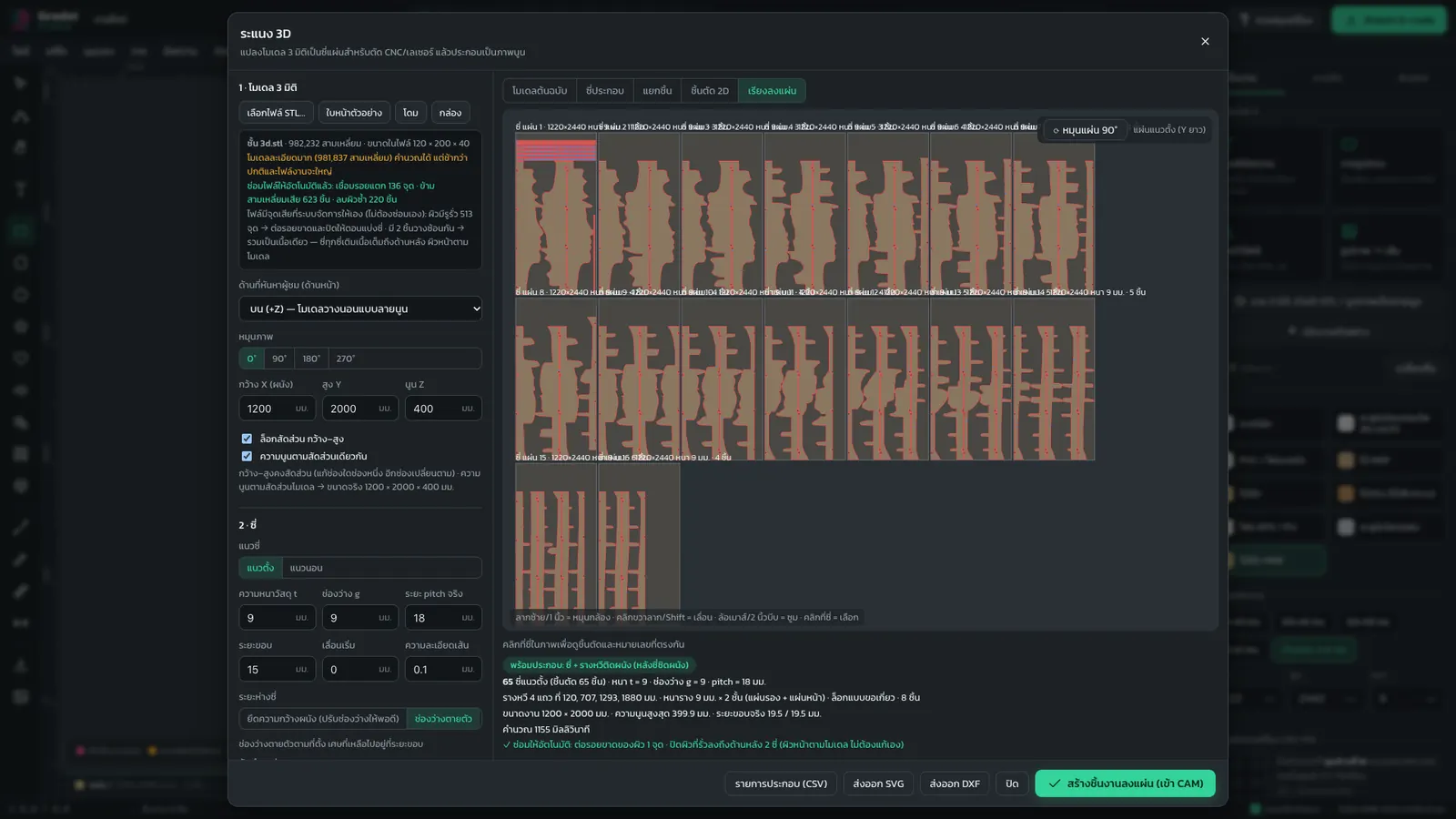
Task: Toggle ความนูนตามสัดส่วนเดียวกัน checkbox
Action: click(247, 456)
